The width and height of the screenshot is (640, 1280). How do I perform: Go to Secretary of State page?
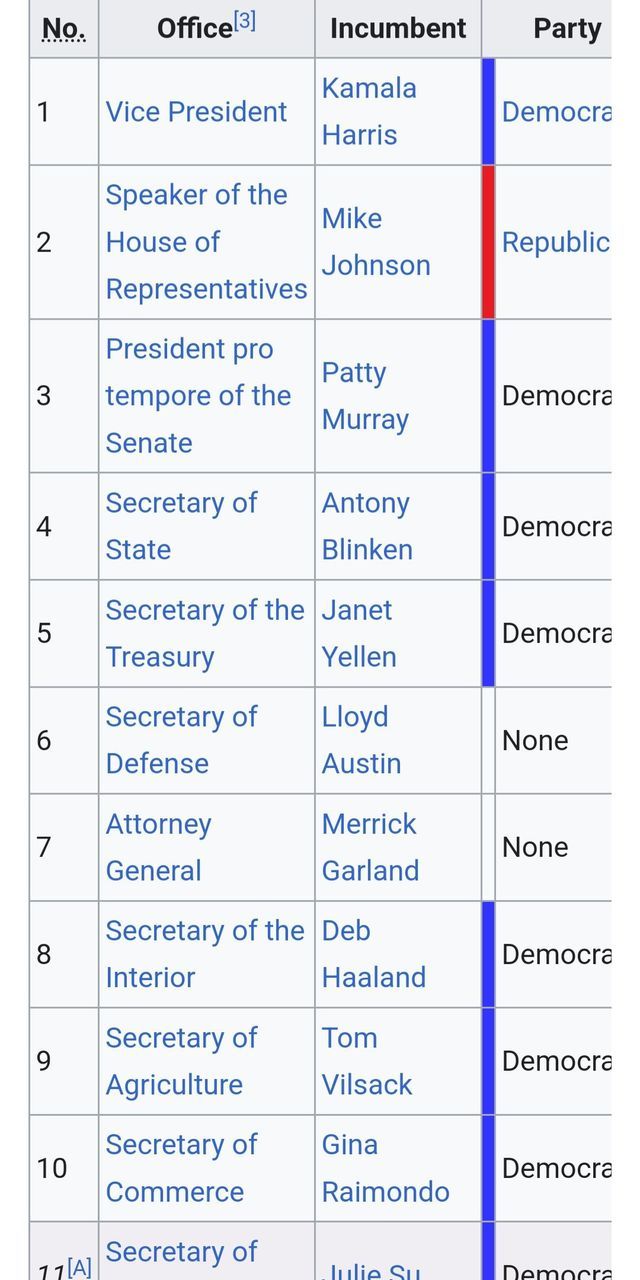point(181,526)
